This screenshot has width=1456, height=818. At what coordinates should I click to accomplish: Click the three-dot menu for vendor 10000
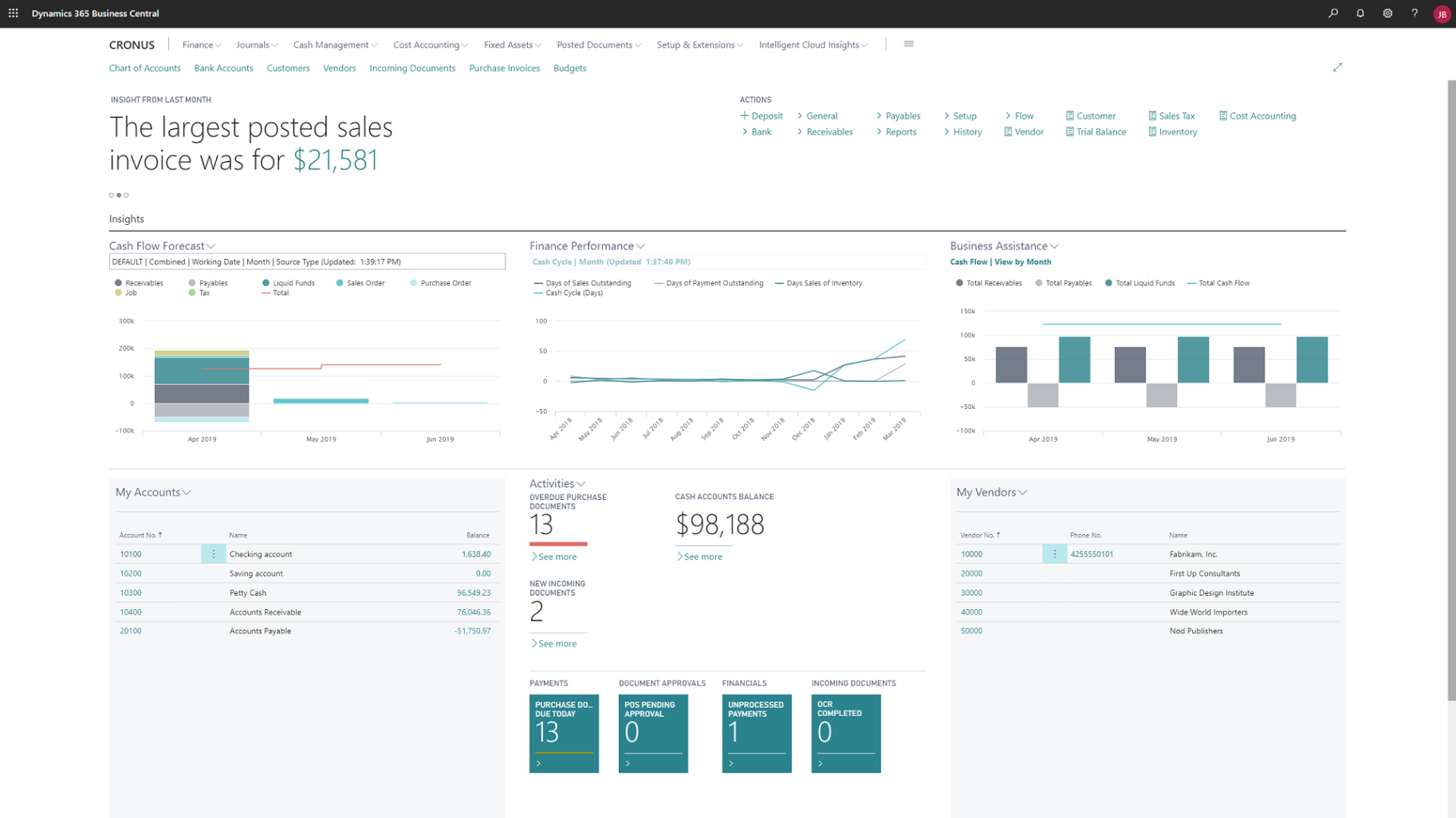(1054, 554)
